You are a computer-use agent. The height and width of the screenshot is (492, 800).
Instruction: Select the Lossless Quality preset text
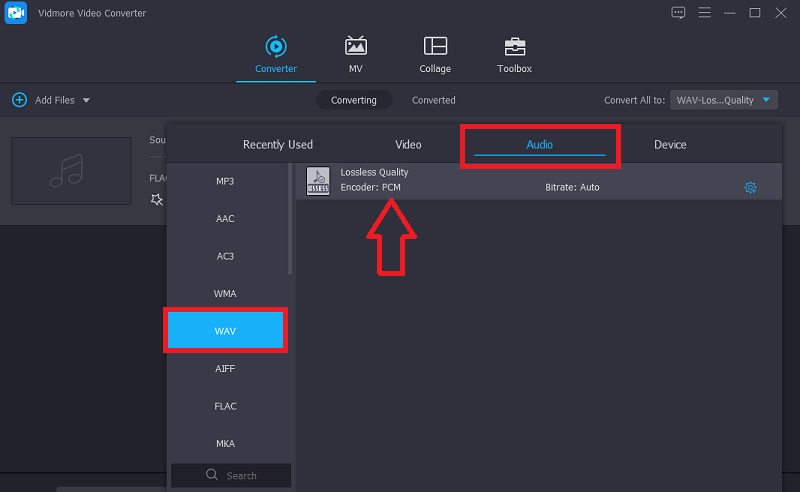click(x=374, y=173)
